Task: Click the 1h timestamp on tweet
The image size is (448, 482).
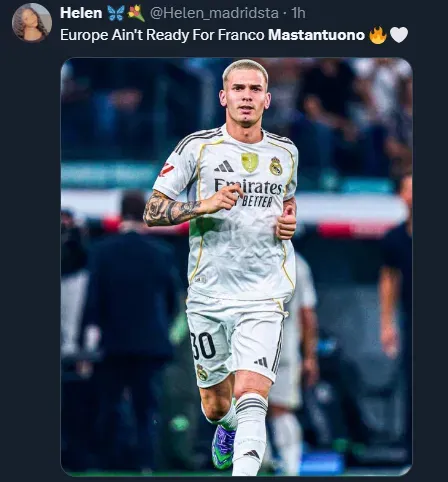Action: coord(298,13)
